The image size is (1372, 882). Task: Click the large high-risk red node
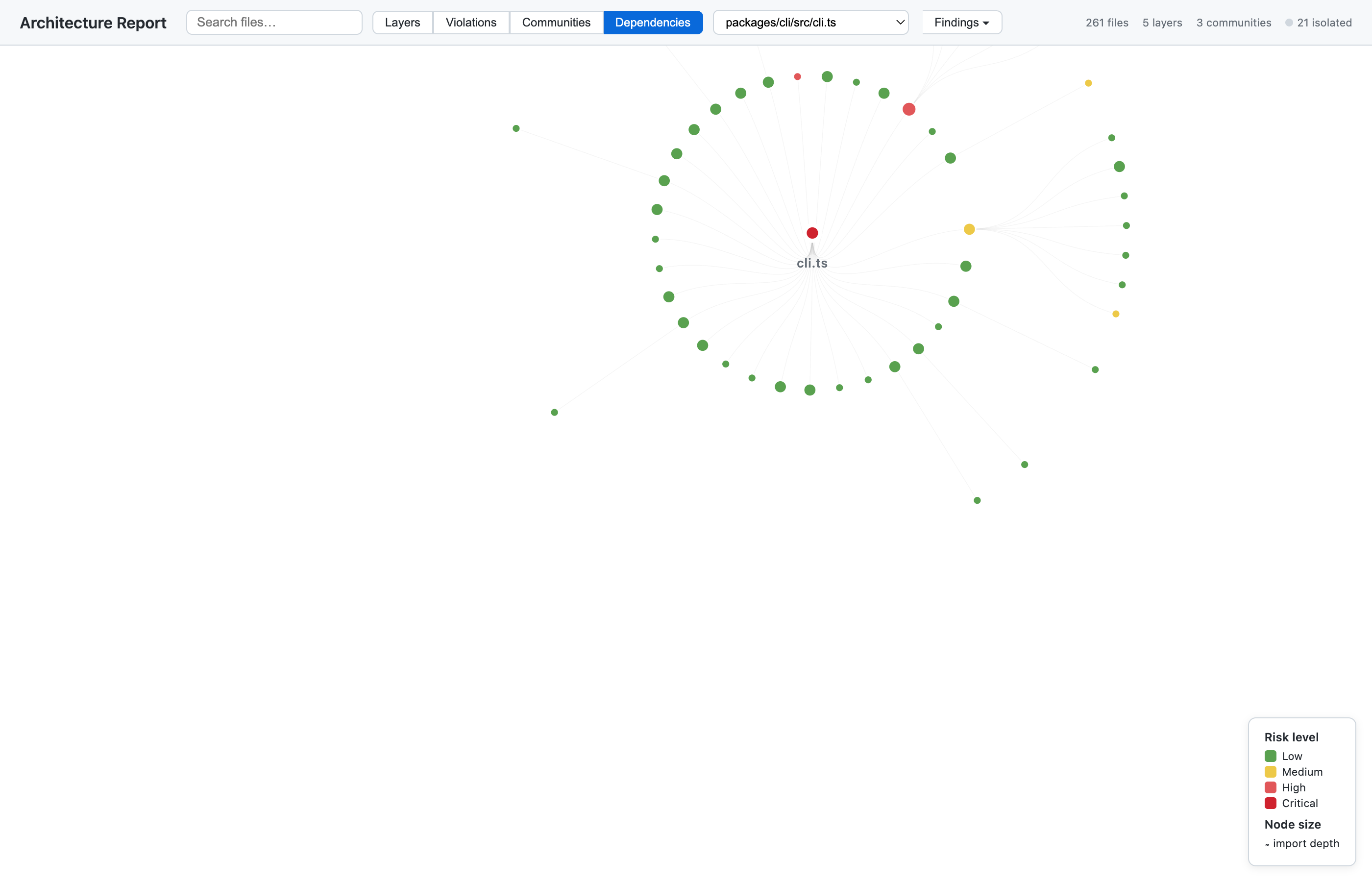(909, 109)
